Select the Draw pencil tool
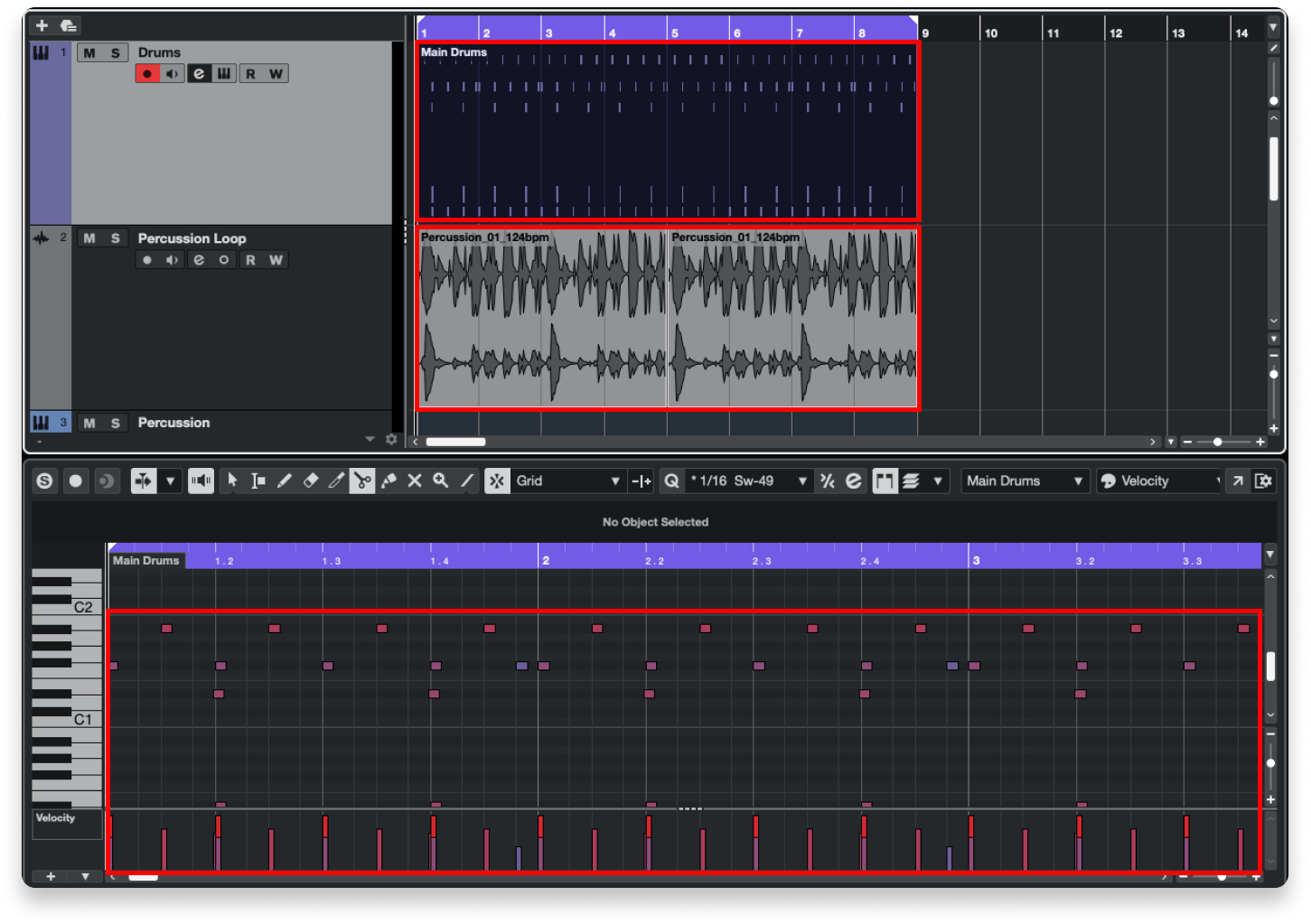 click(285, 481)
